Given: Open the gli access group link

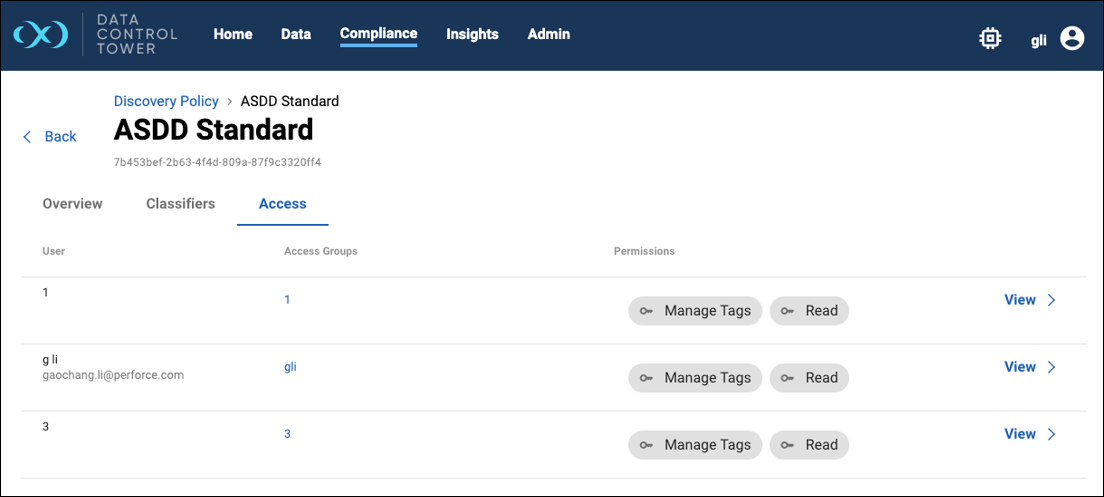Looking at the screenshot, I should click(x=290, y=367).
